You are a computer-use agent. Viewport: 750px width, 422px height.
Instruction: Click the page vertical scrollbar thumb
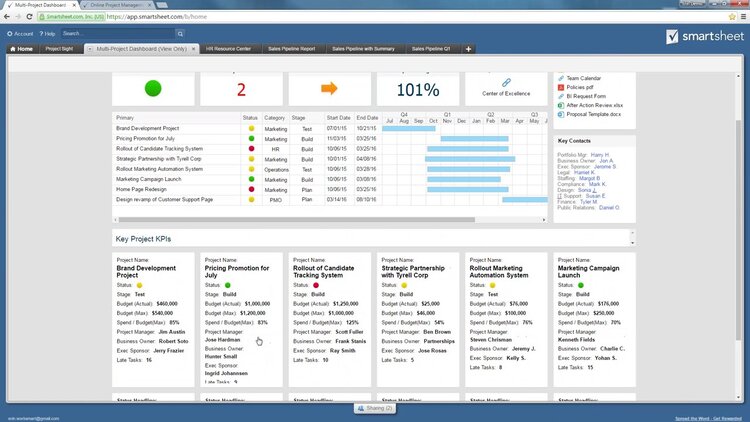(738, 230)
